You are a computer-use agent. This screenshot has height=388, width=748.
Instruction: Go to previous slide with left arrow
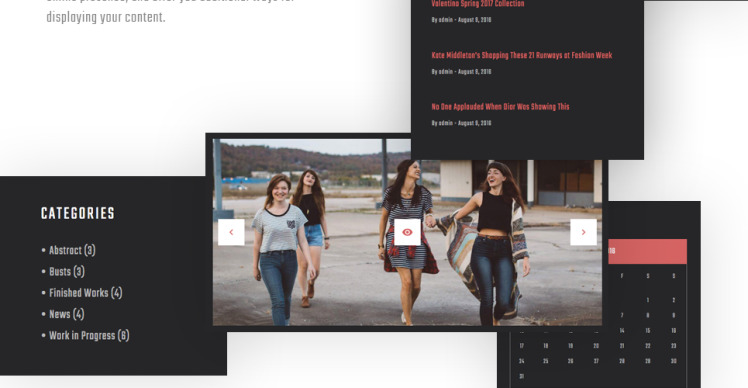coord(231,232)
